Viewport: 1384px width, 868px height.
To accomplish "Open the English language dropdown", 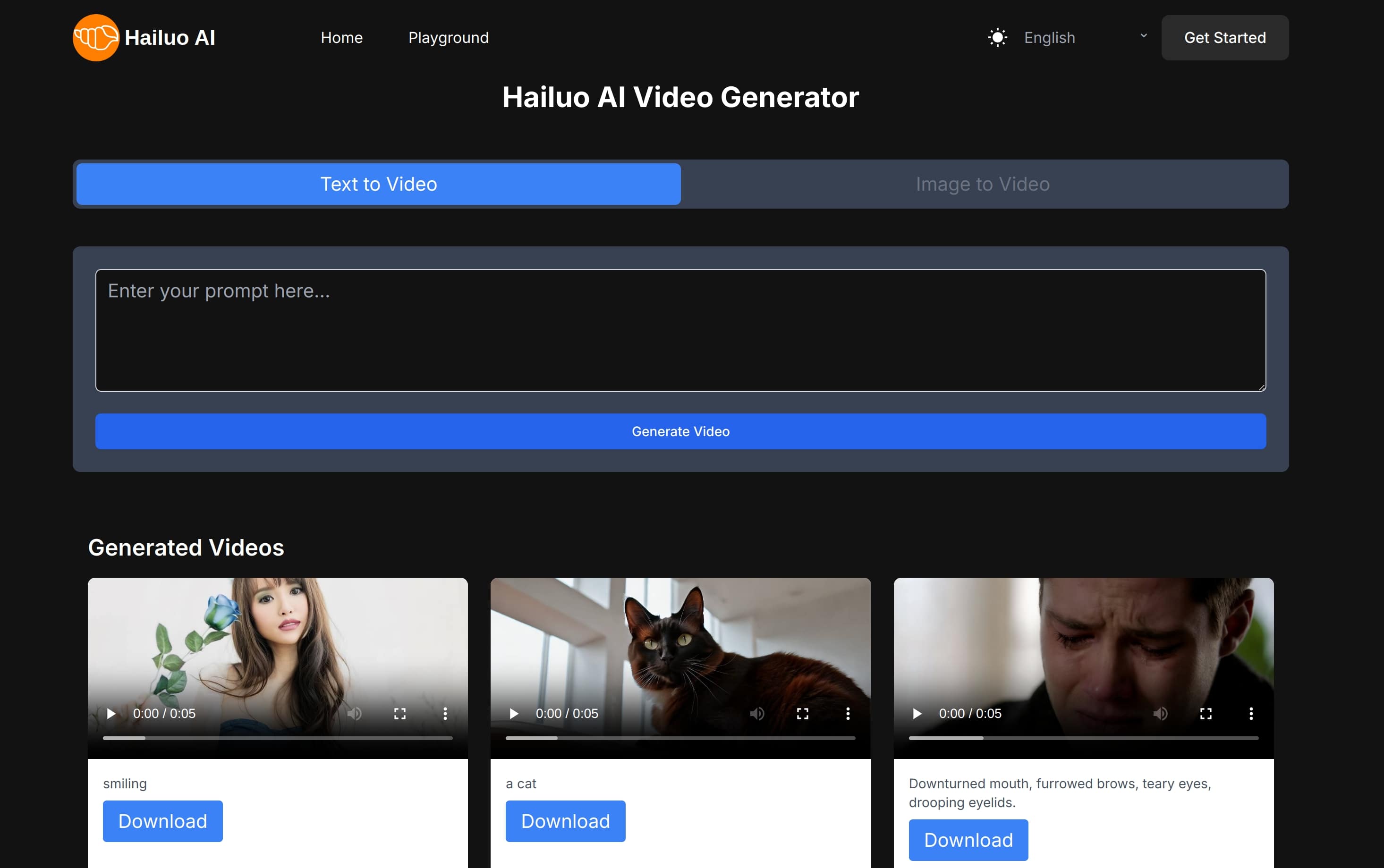I will point(1049,37).
